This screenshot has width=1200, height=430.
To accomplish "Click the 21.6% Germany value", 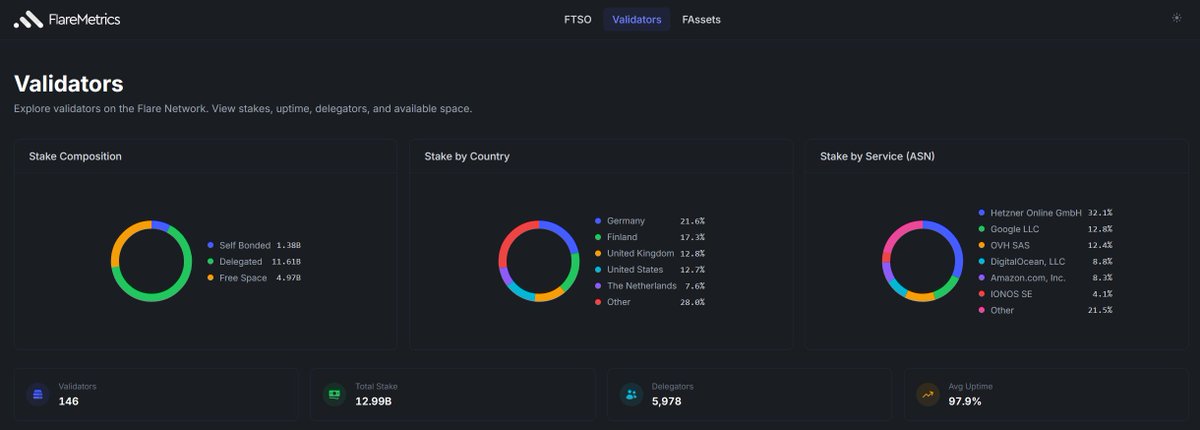I will click(692, 221).
